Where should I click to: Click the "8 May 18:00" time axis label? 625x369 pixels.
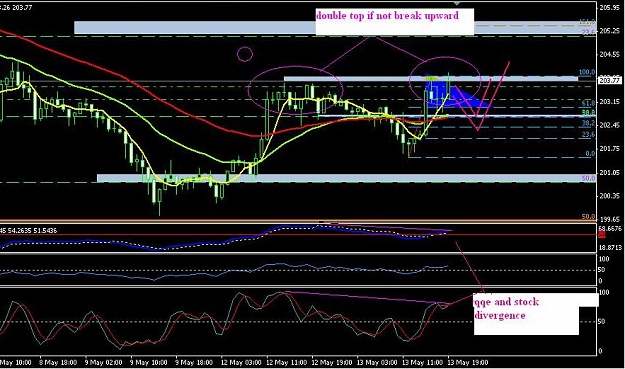(58, 363)
